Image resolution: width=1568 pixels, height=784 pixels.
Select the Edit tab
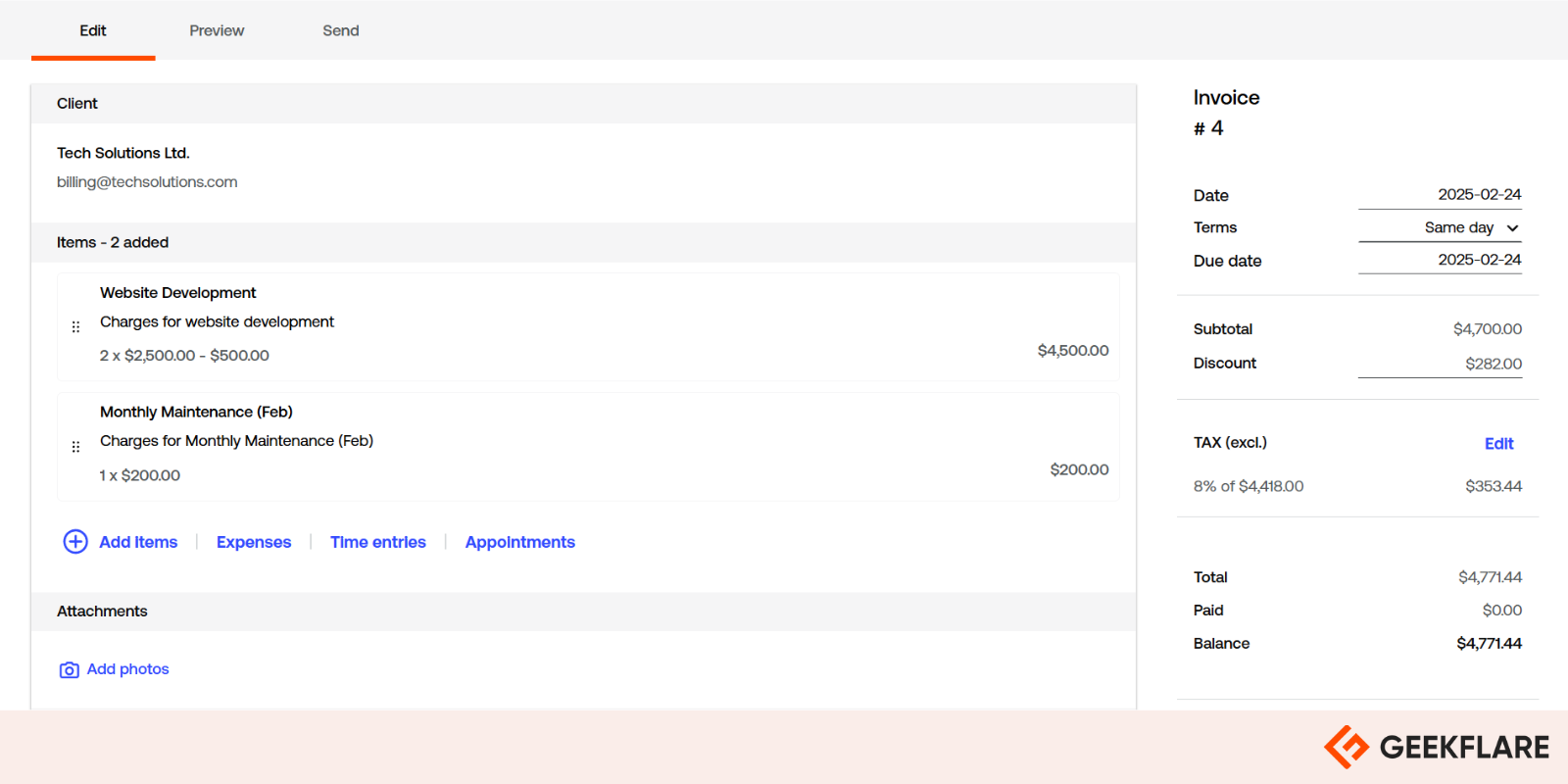[93, 30]
